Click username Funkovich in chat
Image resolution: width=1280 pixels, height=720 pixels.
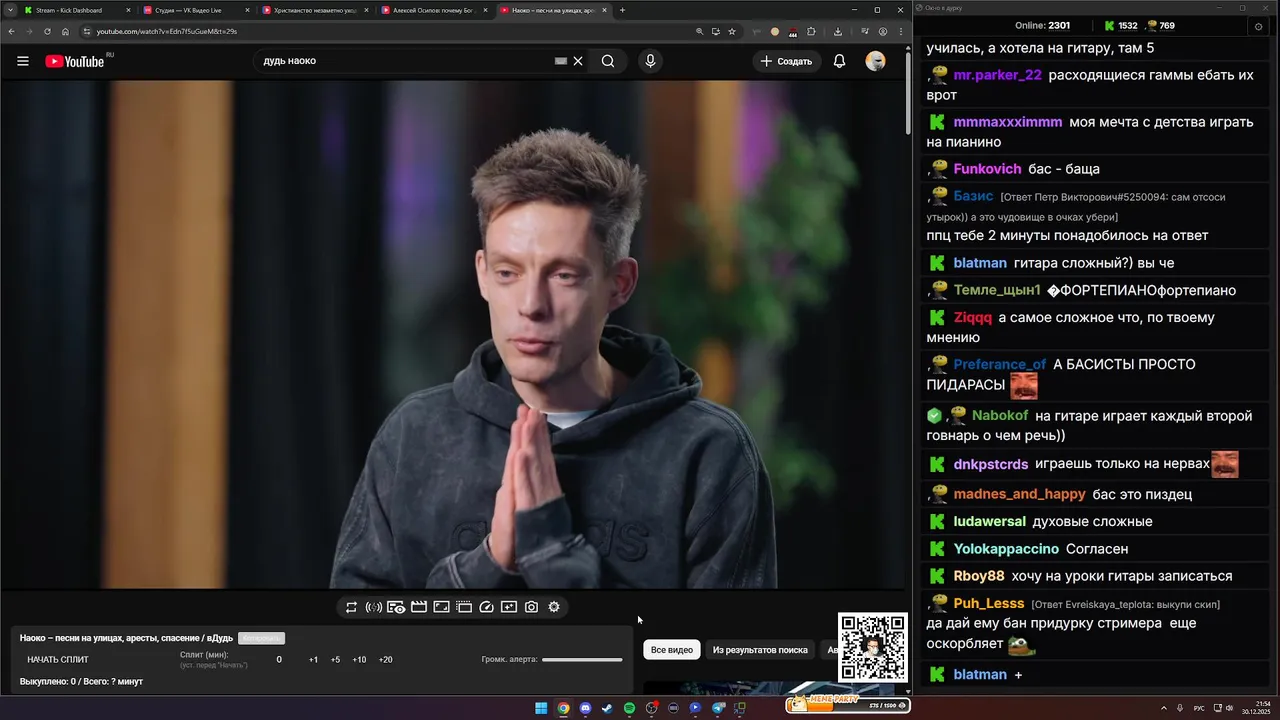click(x=987, y=169)
